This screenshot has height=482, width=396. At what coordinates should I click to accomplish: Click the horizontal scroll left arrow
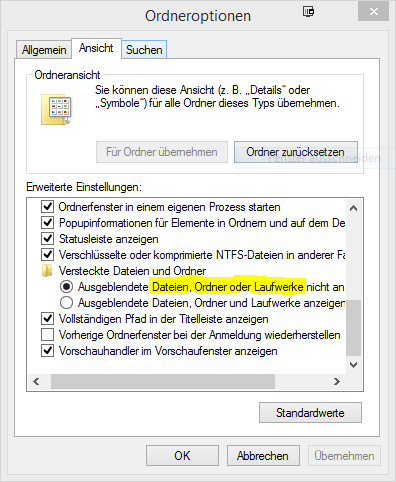tap(36, 381)
